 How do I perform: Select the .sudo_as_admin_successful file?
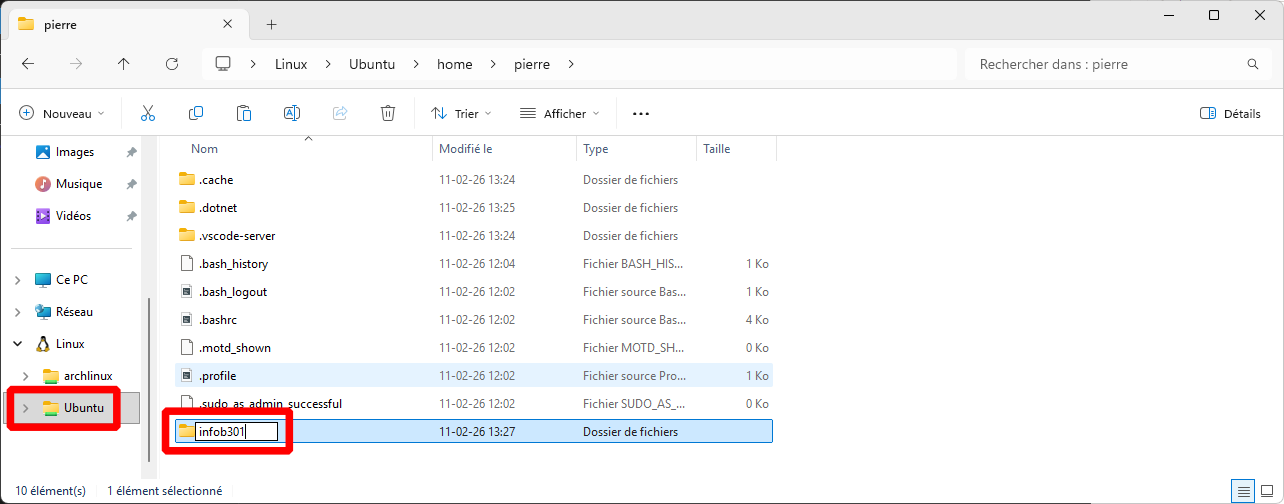[x=474, y=404]
